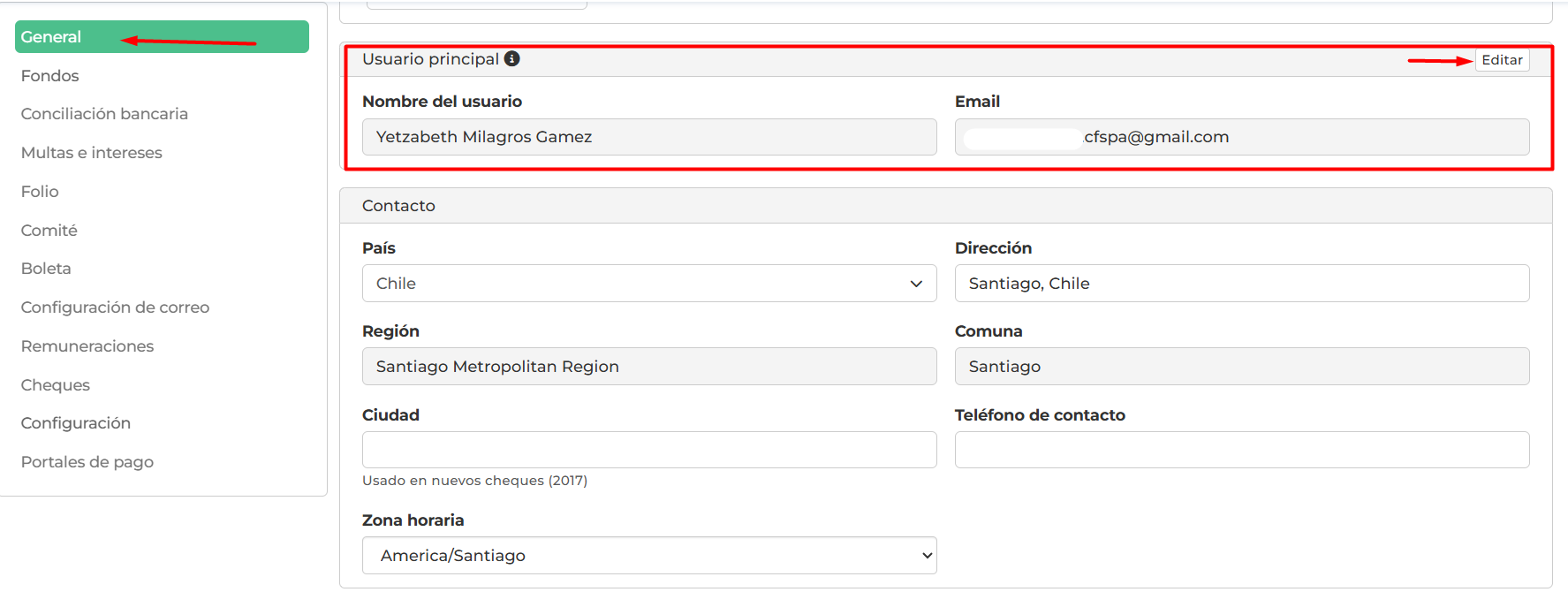Select Portales de pago
This screenshot has width=1568, height=592.
[x=87, y=462]
